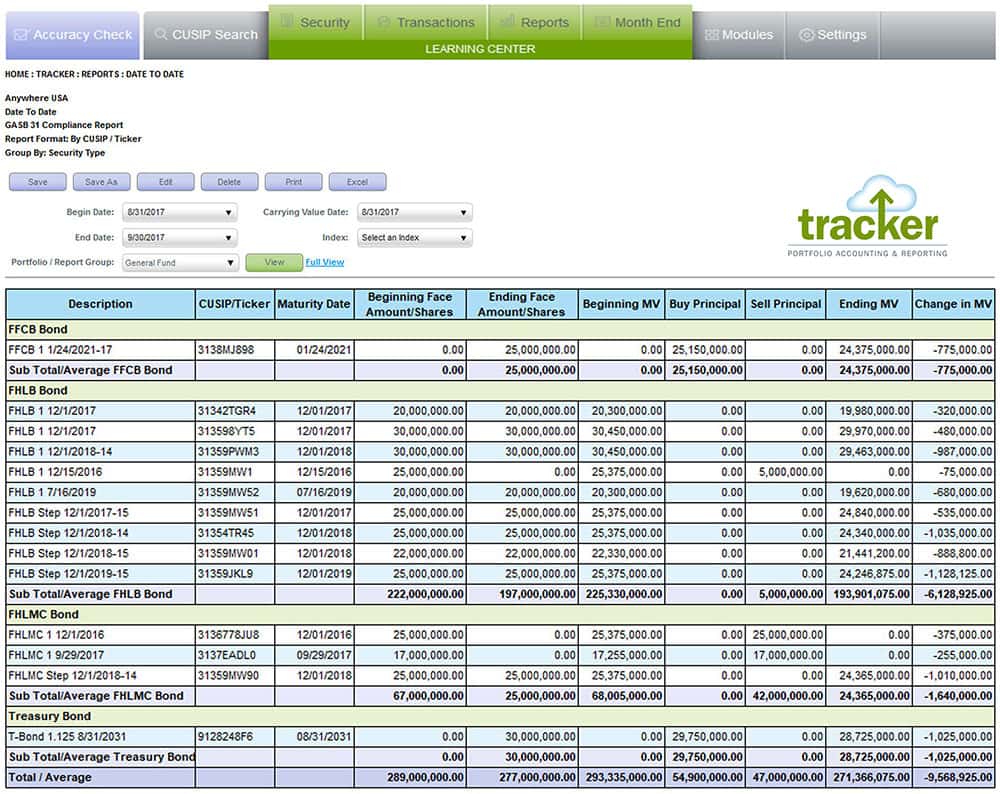Click the Save As button
This screenshot has width=1000, height=794.
(101, 182)
